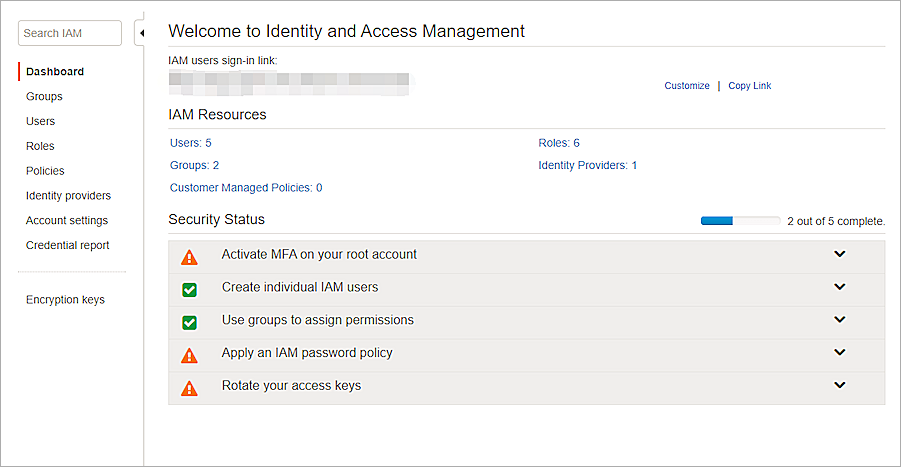Click the warning icon beside Apply IAM password policy
The width and height of the screenshot is (901, 467).
pyautogui.click(x=189, y=355)
